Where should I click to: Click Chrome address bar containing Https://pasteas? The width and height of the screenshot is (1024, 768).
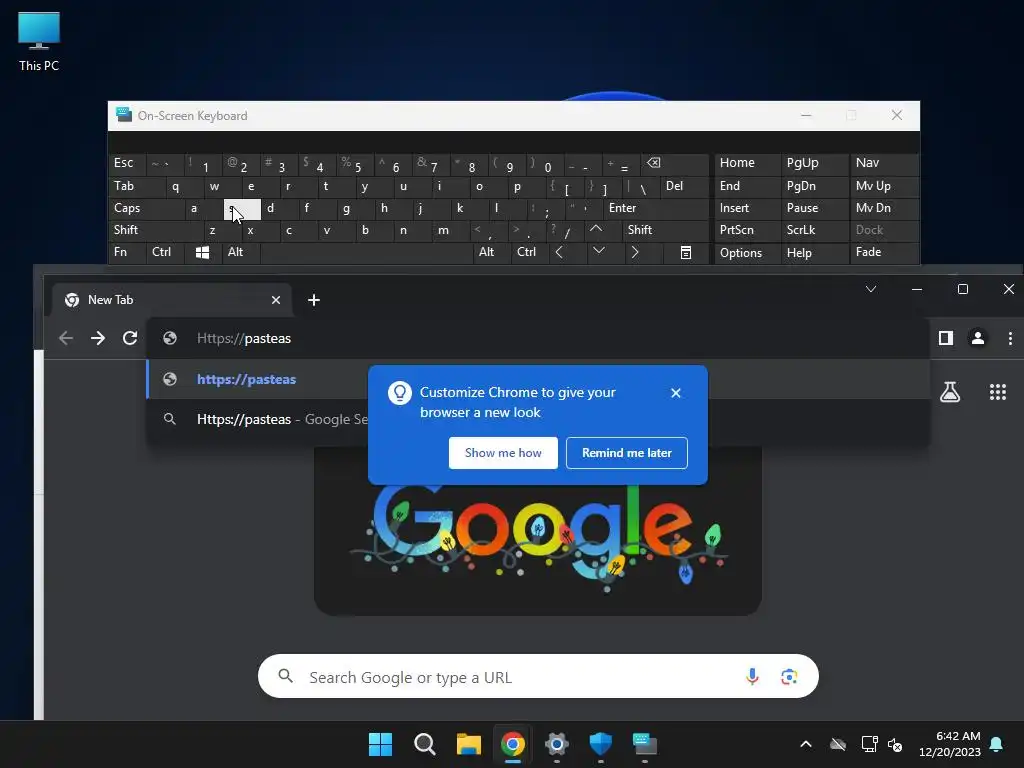(537, 338)
